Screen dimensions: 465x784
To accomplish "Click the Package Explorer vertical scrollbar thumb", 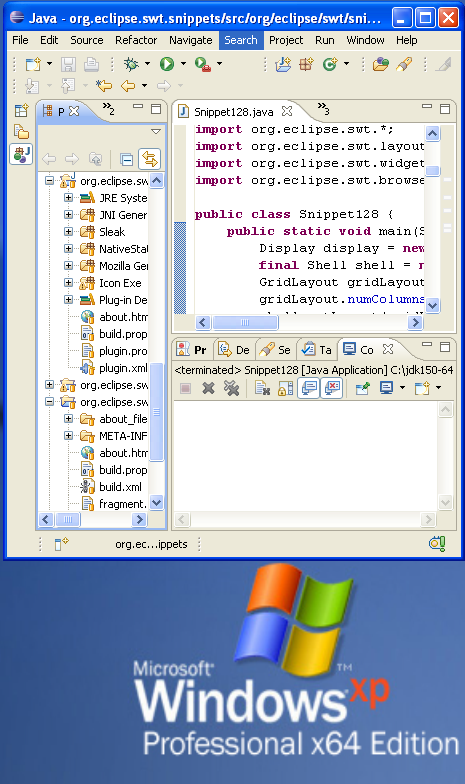I will pos(156,412).
